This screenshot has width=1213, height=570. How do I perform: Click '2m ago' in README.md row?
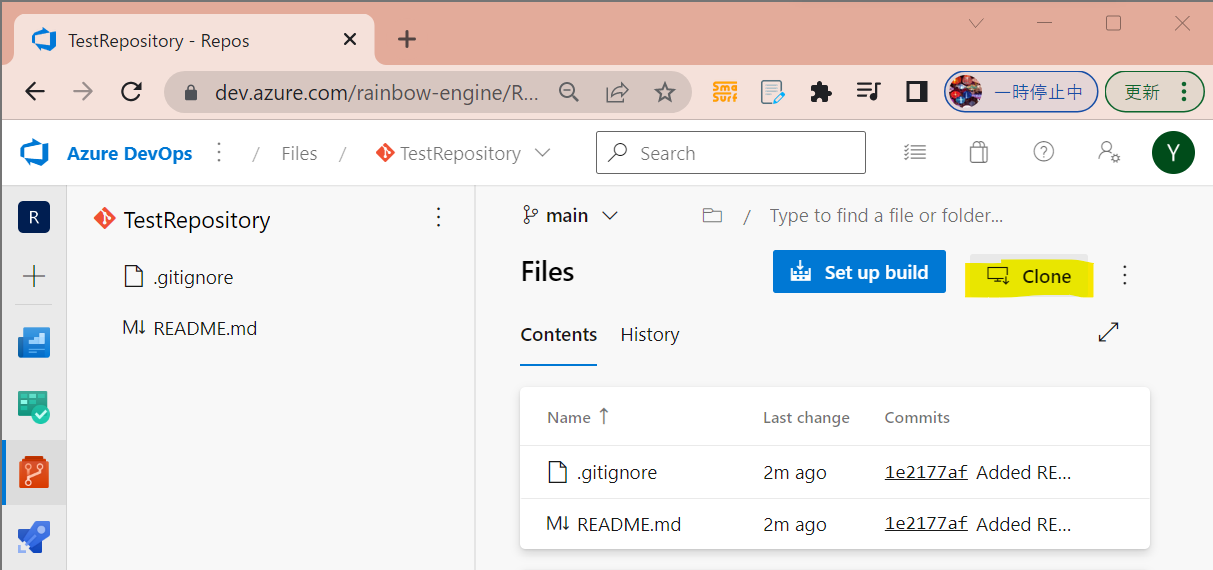coord(795,525)
